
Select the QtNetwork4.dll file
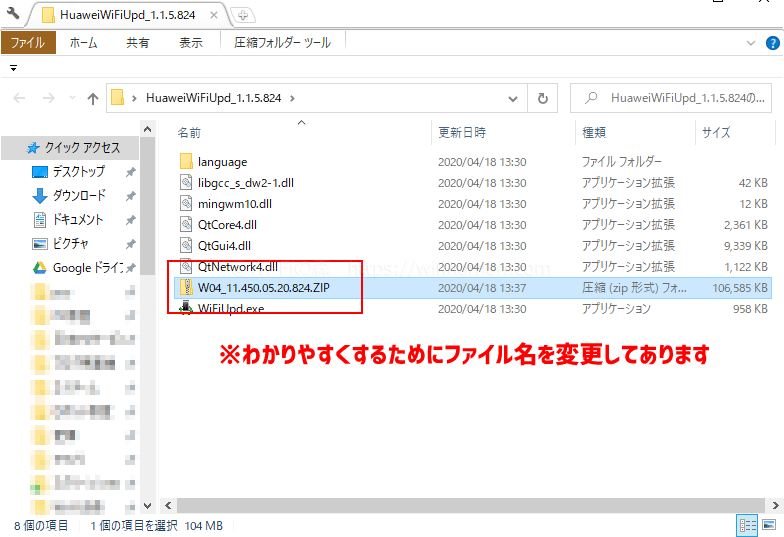tap(238, 267)
